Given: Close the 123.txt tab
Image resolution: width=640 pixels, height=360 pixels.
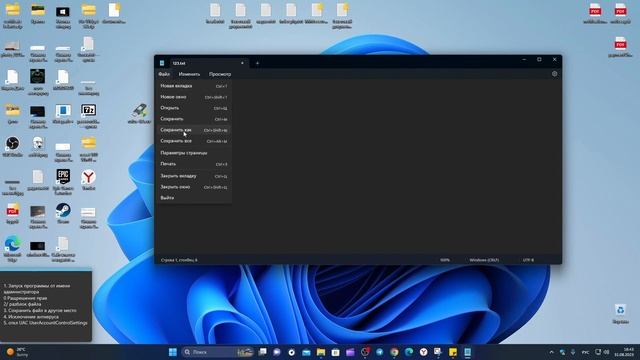Looking at the screenshot, I should (242, 63).
